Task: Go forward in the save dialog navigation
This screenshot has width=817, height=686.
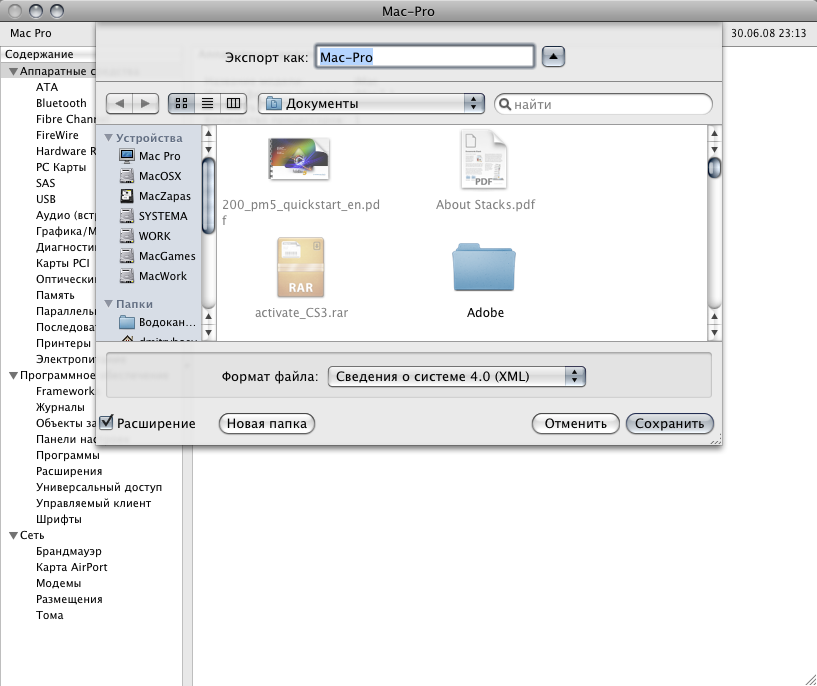Action: 145,103
